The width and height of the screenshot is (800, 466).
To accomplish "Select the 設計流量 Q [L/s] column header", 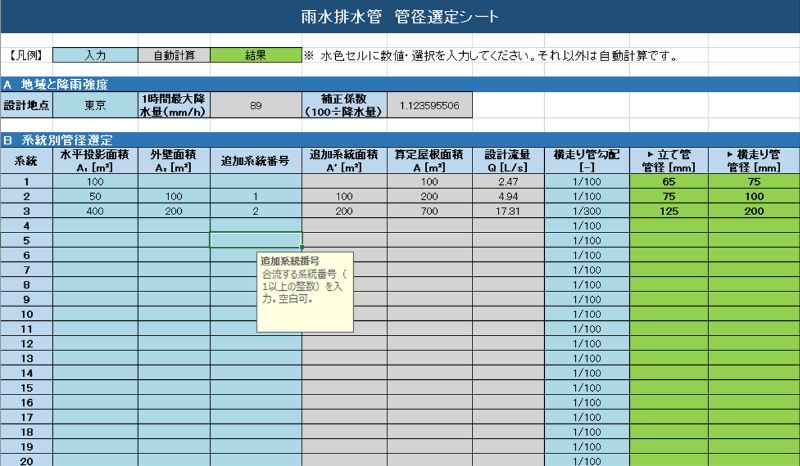I will (507, 160).
